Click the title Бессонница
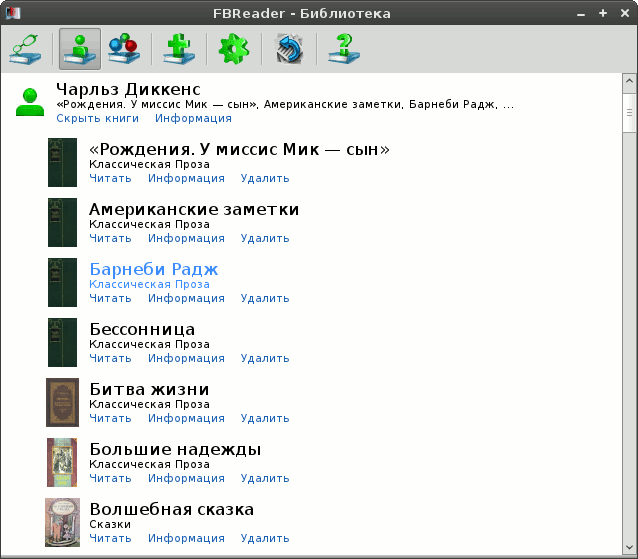The height and width of the screenshot is (559, 638). [x=142, y=330]
